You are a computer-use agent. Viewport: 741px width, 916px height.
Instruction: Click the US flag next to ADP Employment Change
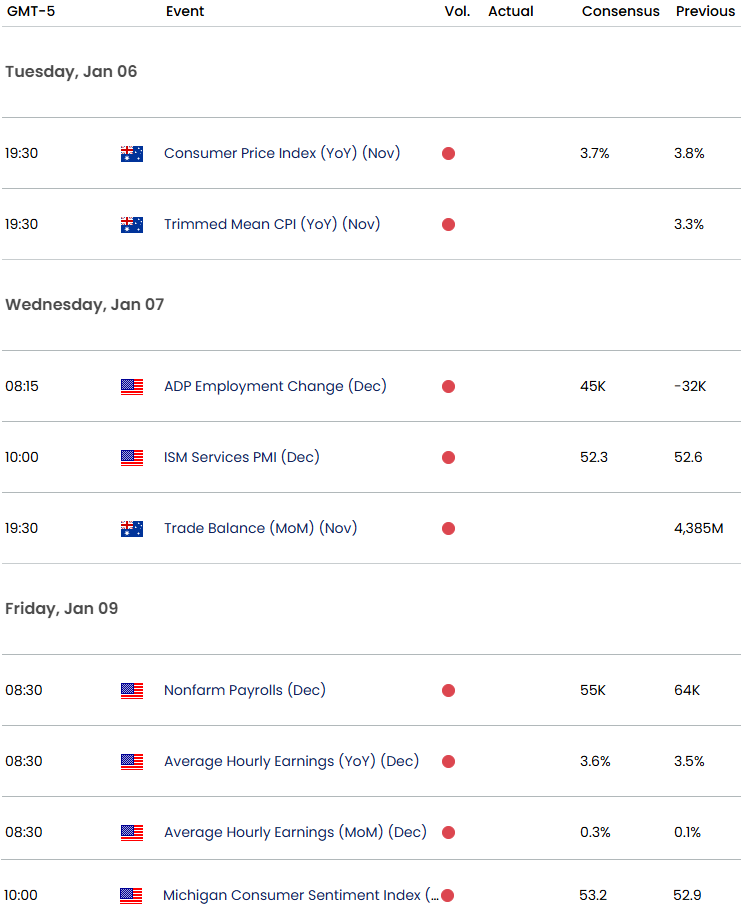(x=131, y=386)
